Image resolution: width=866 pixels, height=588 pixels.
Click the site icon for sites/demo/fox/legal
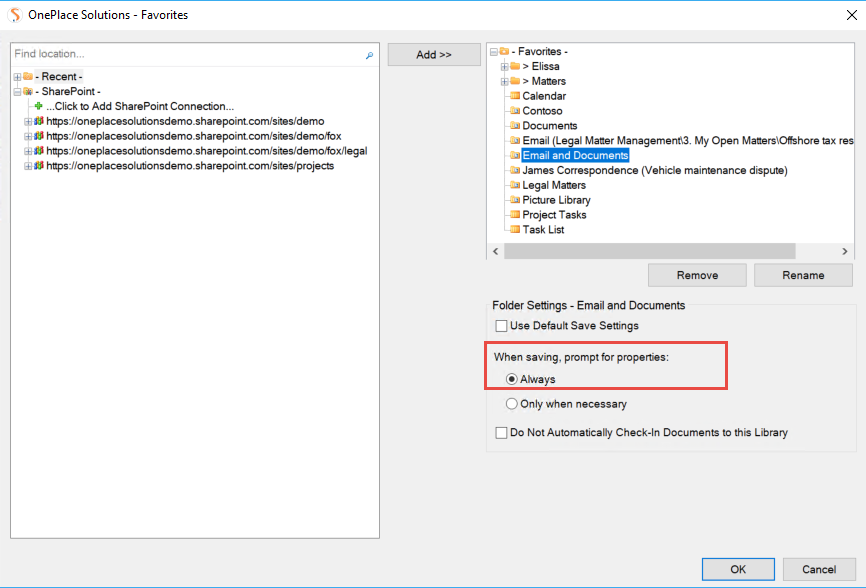[x=39, y=151]
